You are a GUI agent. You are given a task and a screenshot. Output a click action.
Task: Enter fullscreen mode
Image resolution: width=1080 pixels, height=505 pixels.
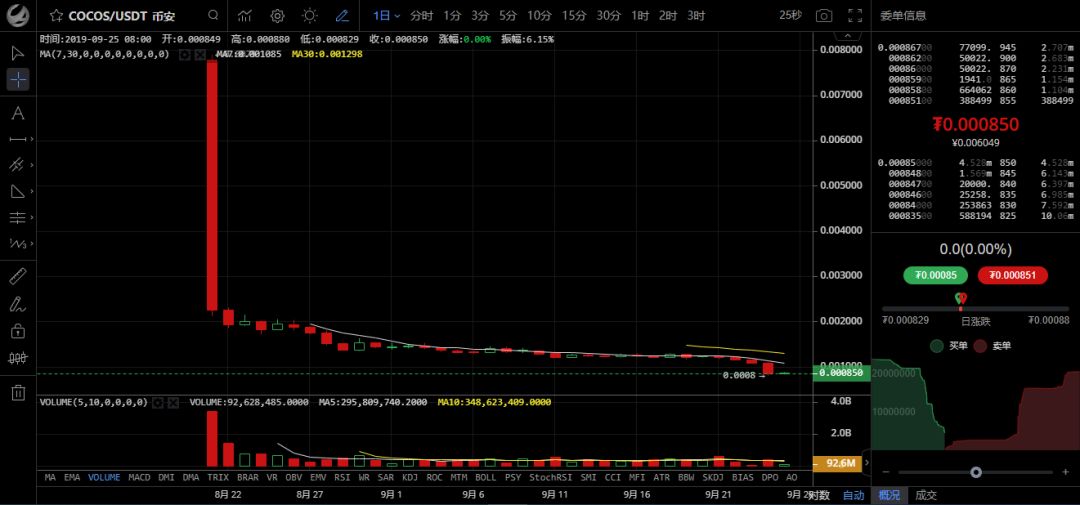click(x=855, y=15)
